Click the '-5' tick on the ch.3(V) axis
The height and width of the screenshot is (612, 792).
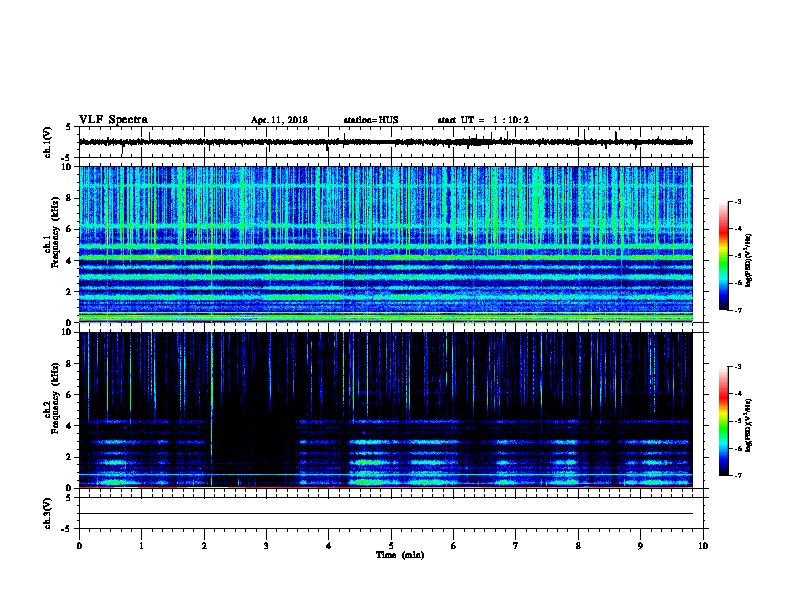(66, 529)
